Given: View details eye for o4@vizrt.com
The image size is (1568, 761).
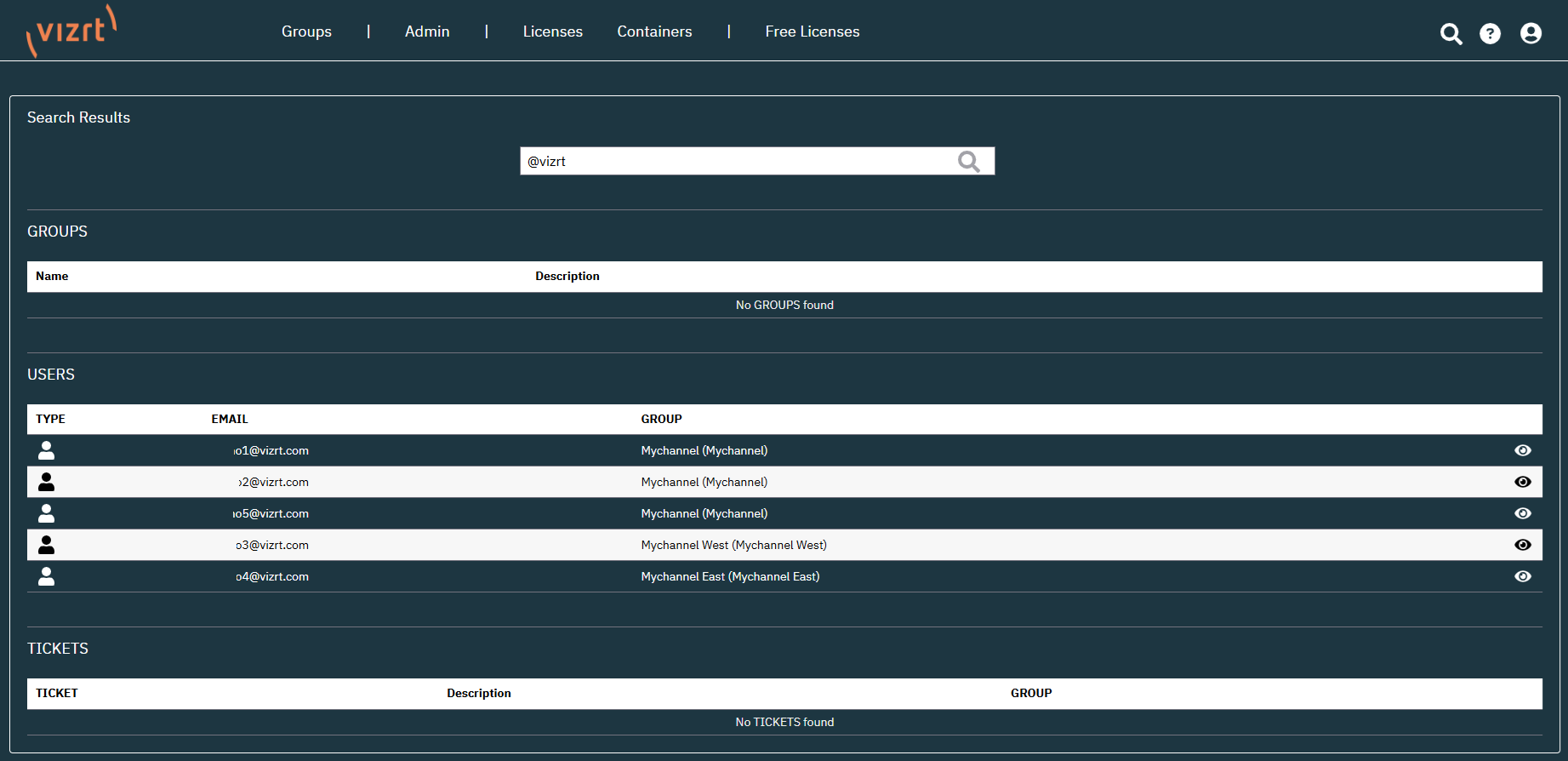Looking at the screenshot, I should tap(1523, 576).
